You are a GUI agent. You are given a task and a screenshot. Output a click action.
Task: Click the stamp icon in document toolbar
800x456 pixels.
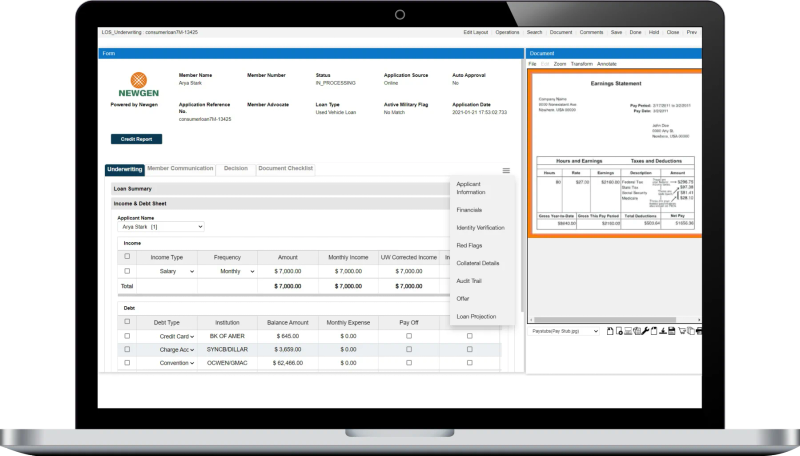pos(663,331)
